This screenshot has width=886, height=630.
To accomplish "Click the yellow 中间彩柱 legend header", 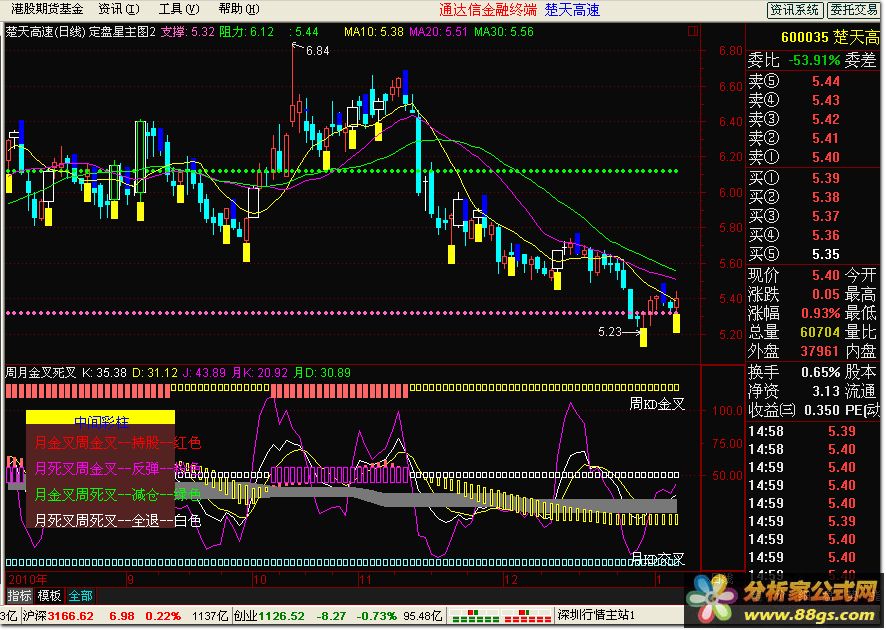I will pyautogui.click(x=101, y=418).
